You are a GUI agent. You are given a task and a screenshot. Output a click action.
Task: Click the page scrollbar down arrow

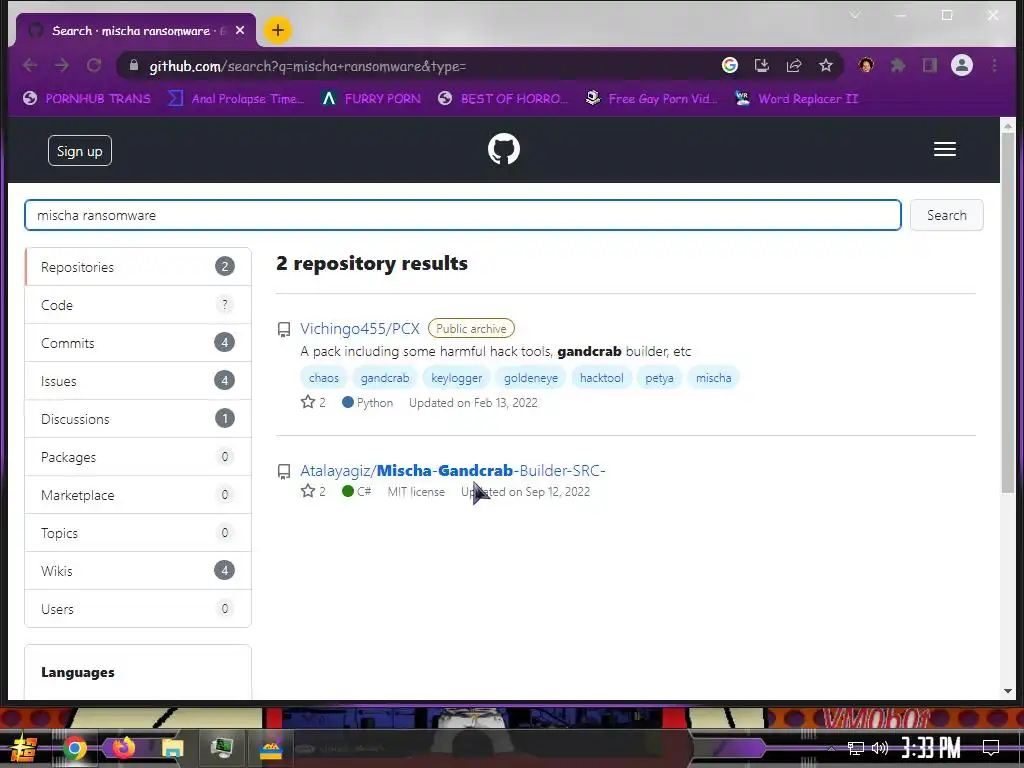pos(1008,691)
